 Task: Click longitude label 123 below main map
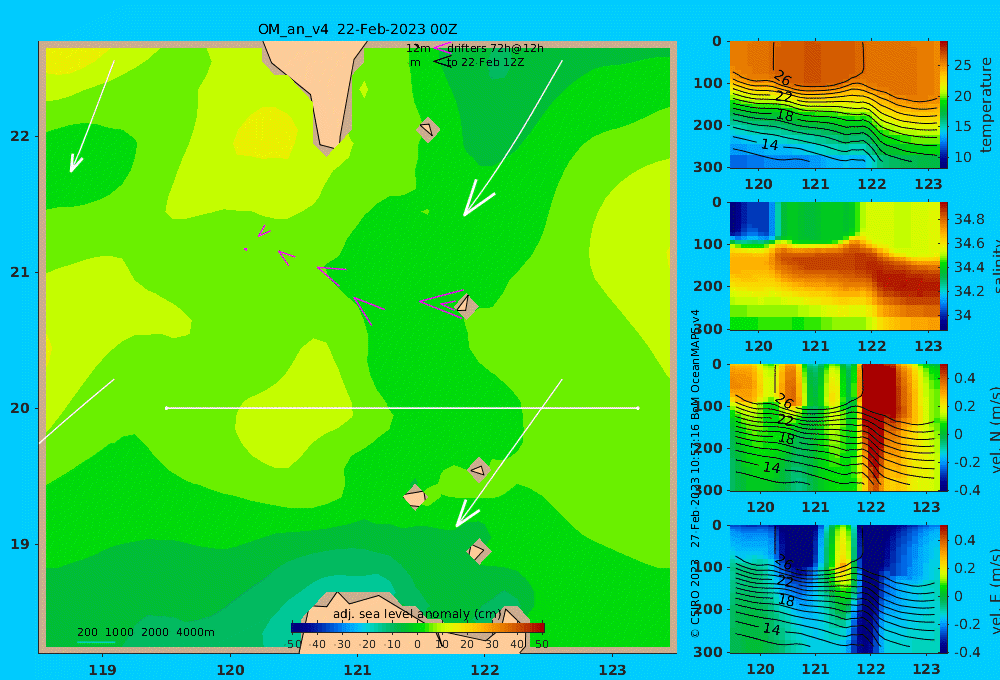point(612,670)
